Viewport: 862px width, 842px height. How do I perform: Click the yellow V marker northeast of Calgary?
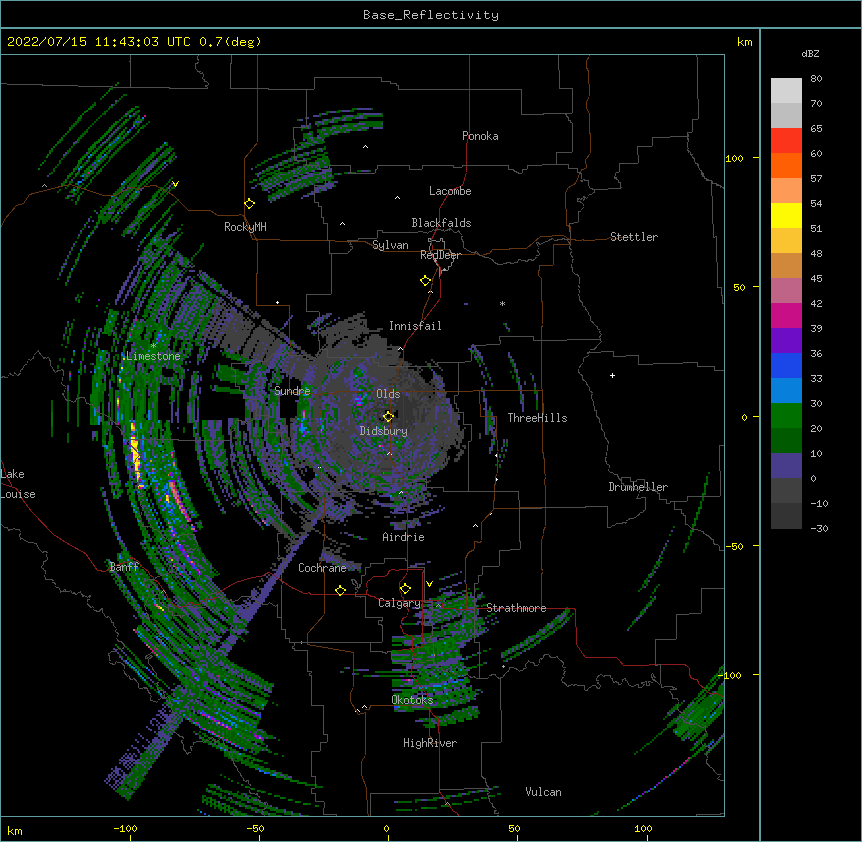[429, 584]
